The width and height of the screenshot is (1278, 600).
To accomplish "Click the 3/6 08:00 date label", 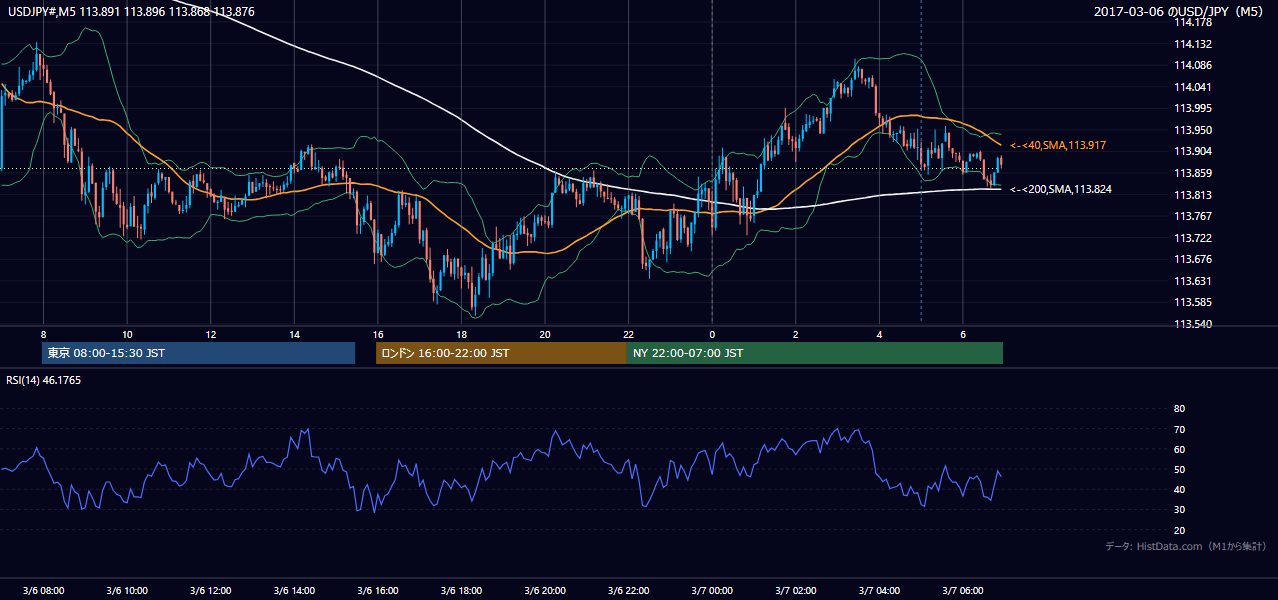I will point(43,591).
